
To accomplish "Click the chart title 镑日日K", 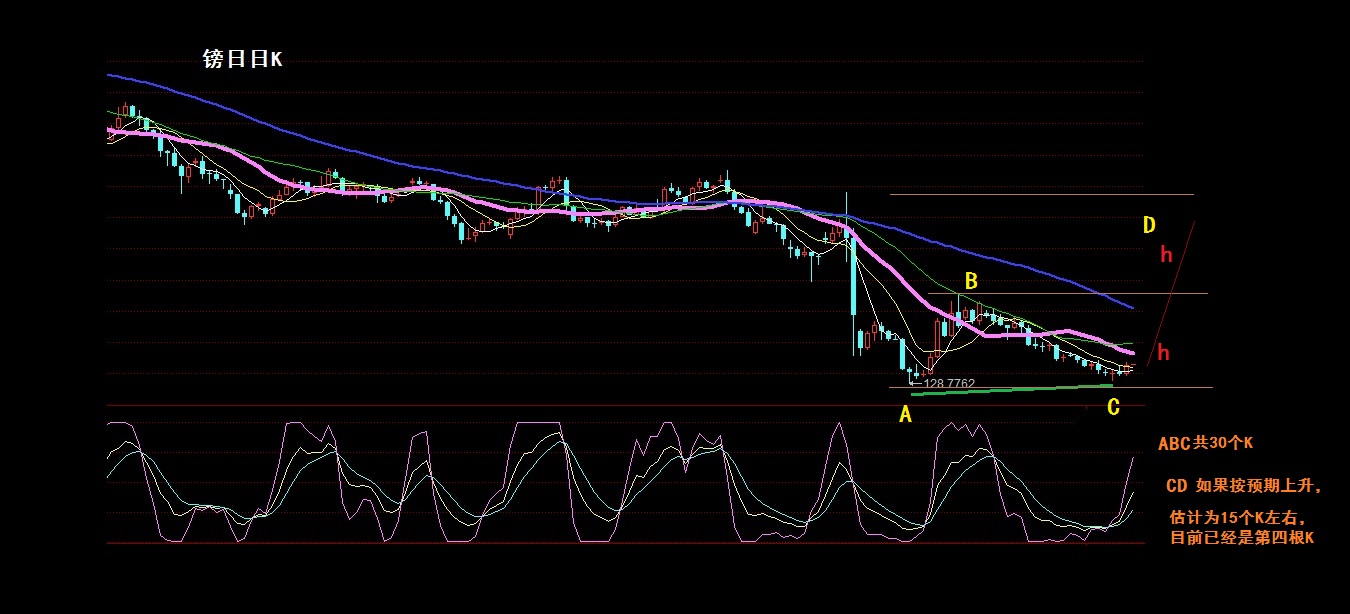I will click(x=243, y=60).
